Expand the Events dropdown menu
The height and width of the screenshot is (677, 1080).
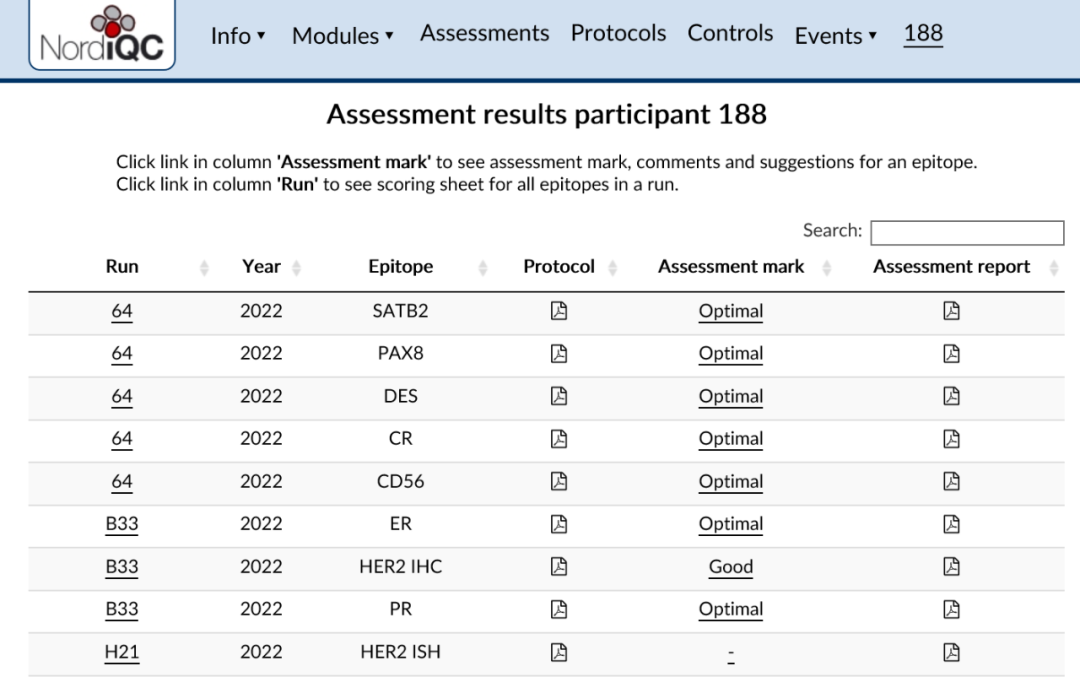tap(835, 36)
